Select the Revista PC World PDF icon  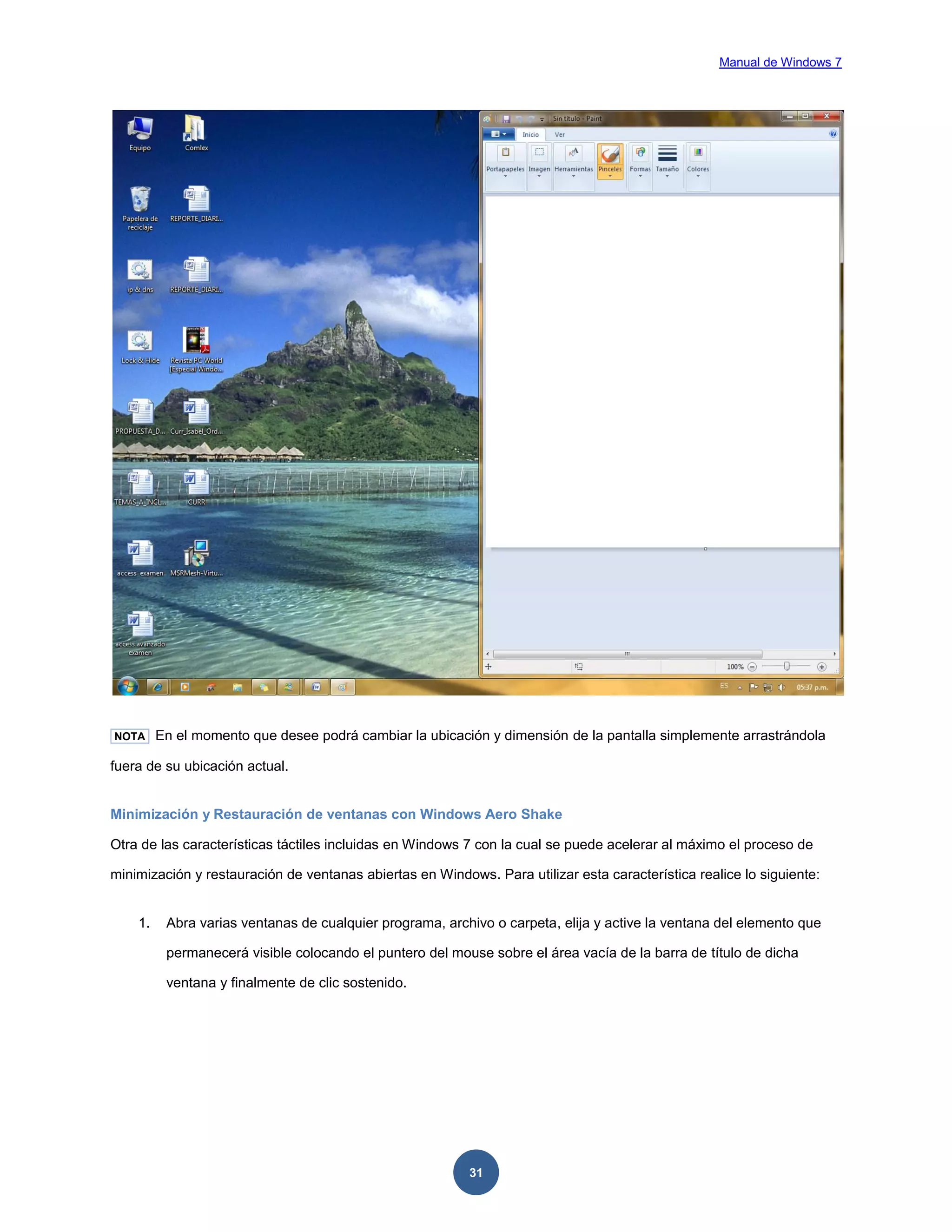pos(196,350)
